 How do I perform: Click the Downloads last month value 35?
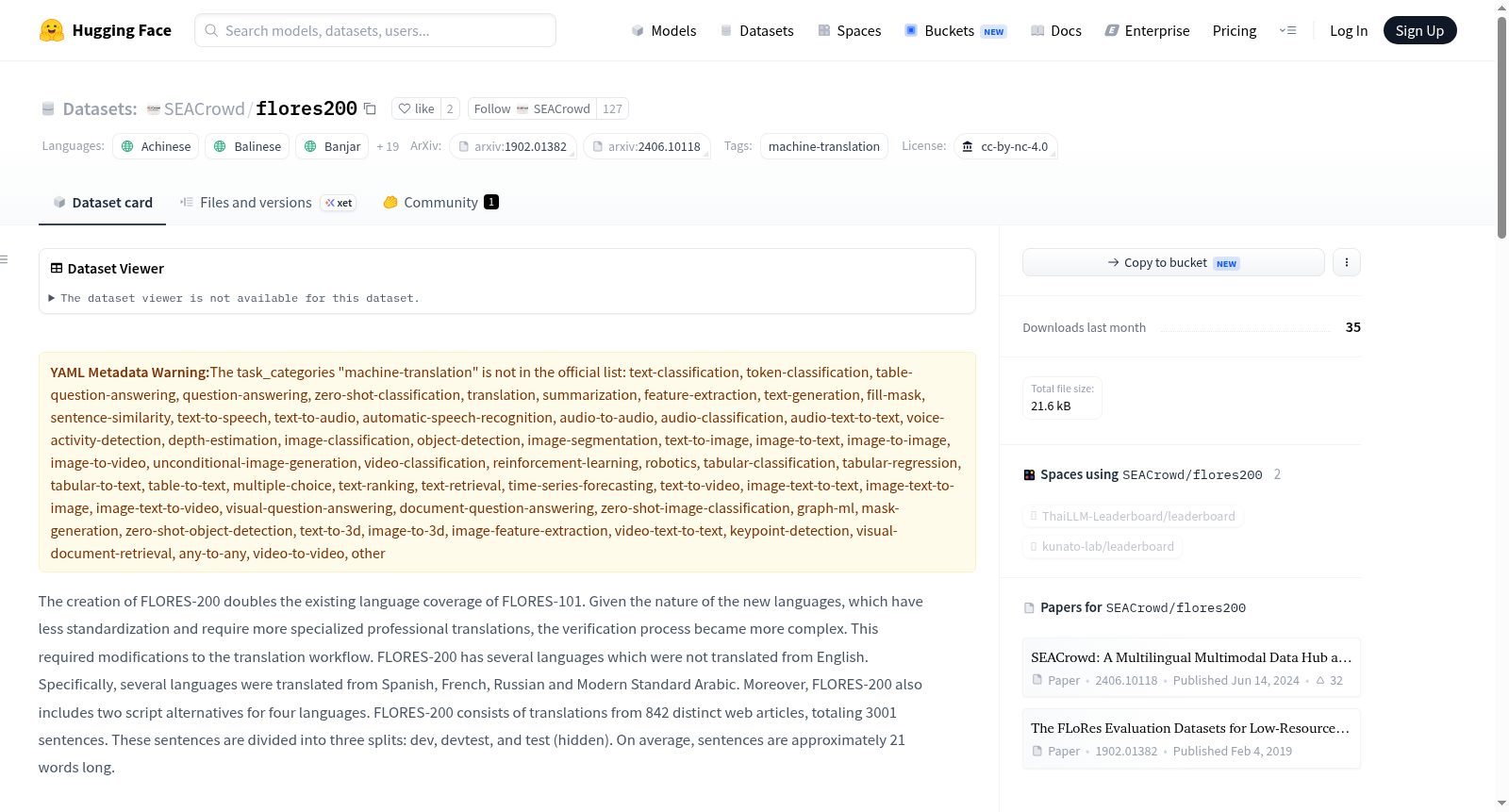click(1353, 327)
